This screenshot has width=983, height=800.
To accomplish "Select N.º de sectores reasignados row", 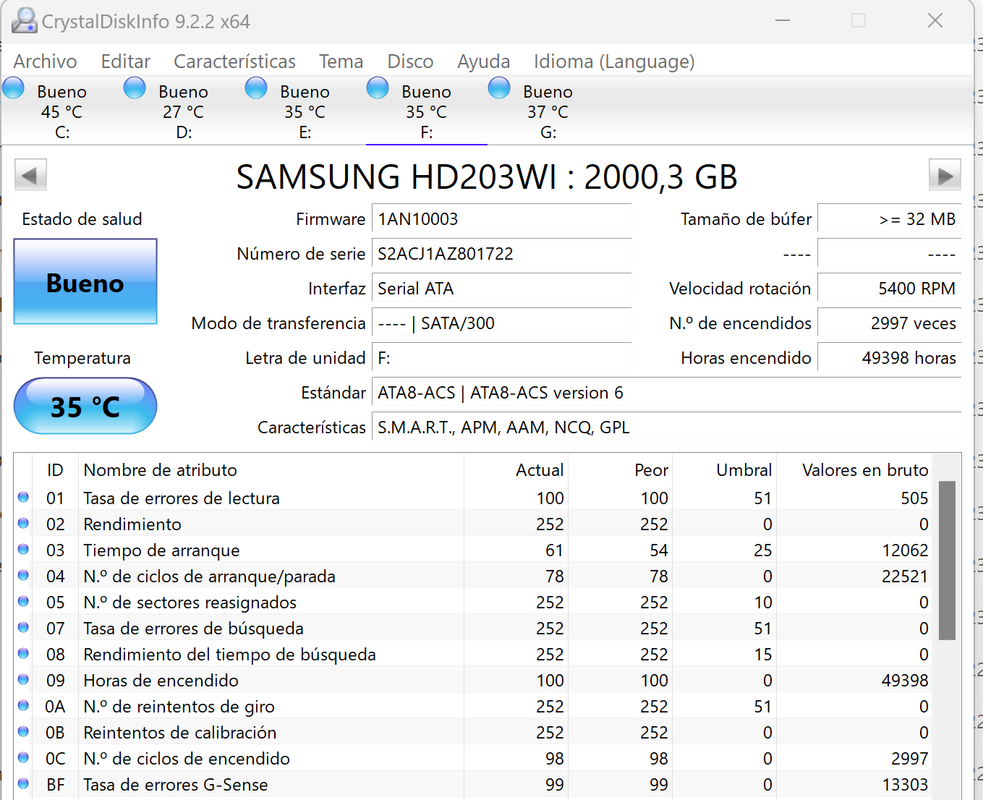I will (473, 602).
